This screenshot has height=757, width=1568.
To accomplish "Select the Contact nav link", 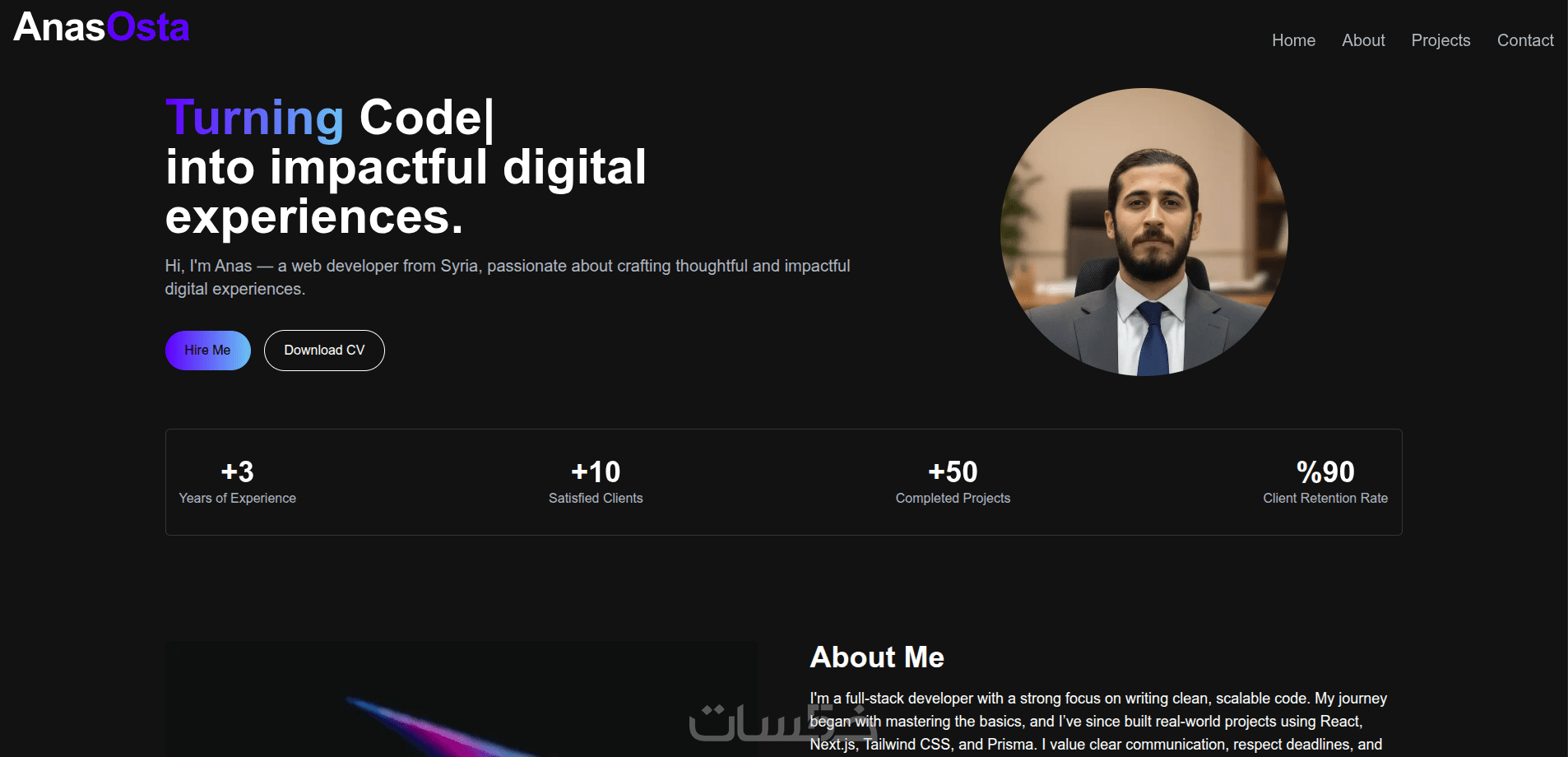I will tap(1525, 40).
